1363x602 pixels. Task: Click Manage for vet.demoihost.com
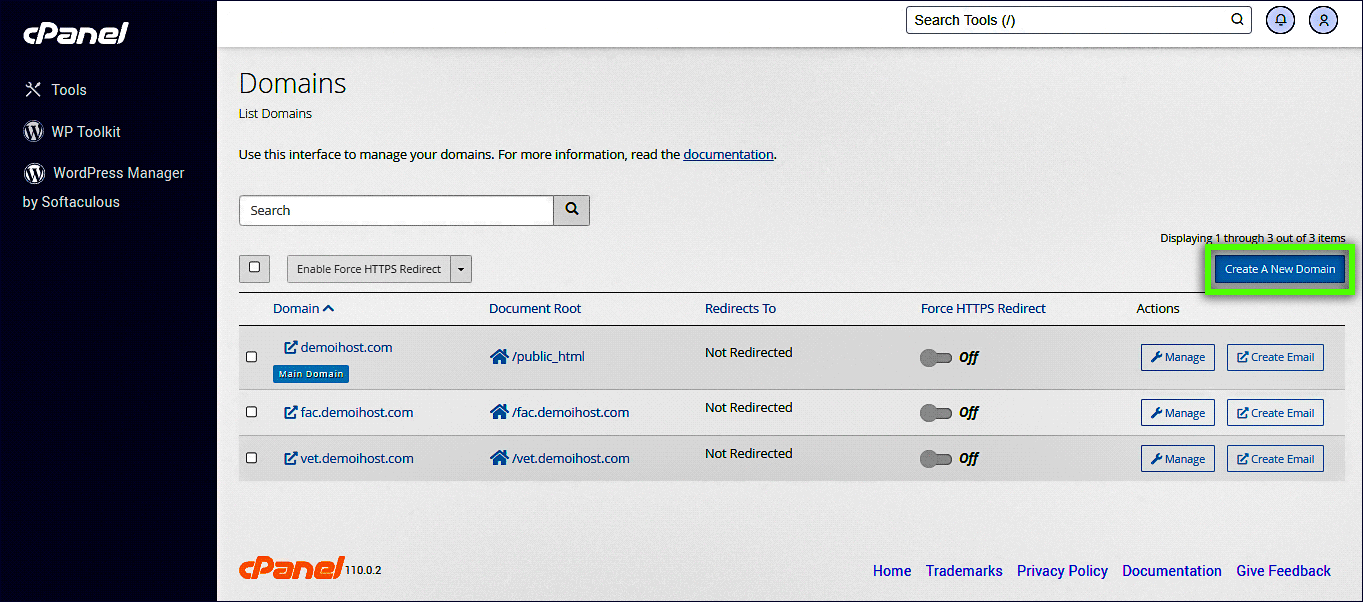[x=1177, y=459]
